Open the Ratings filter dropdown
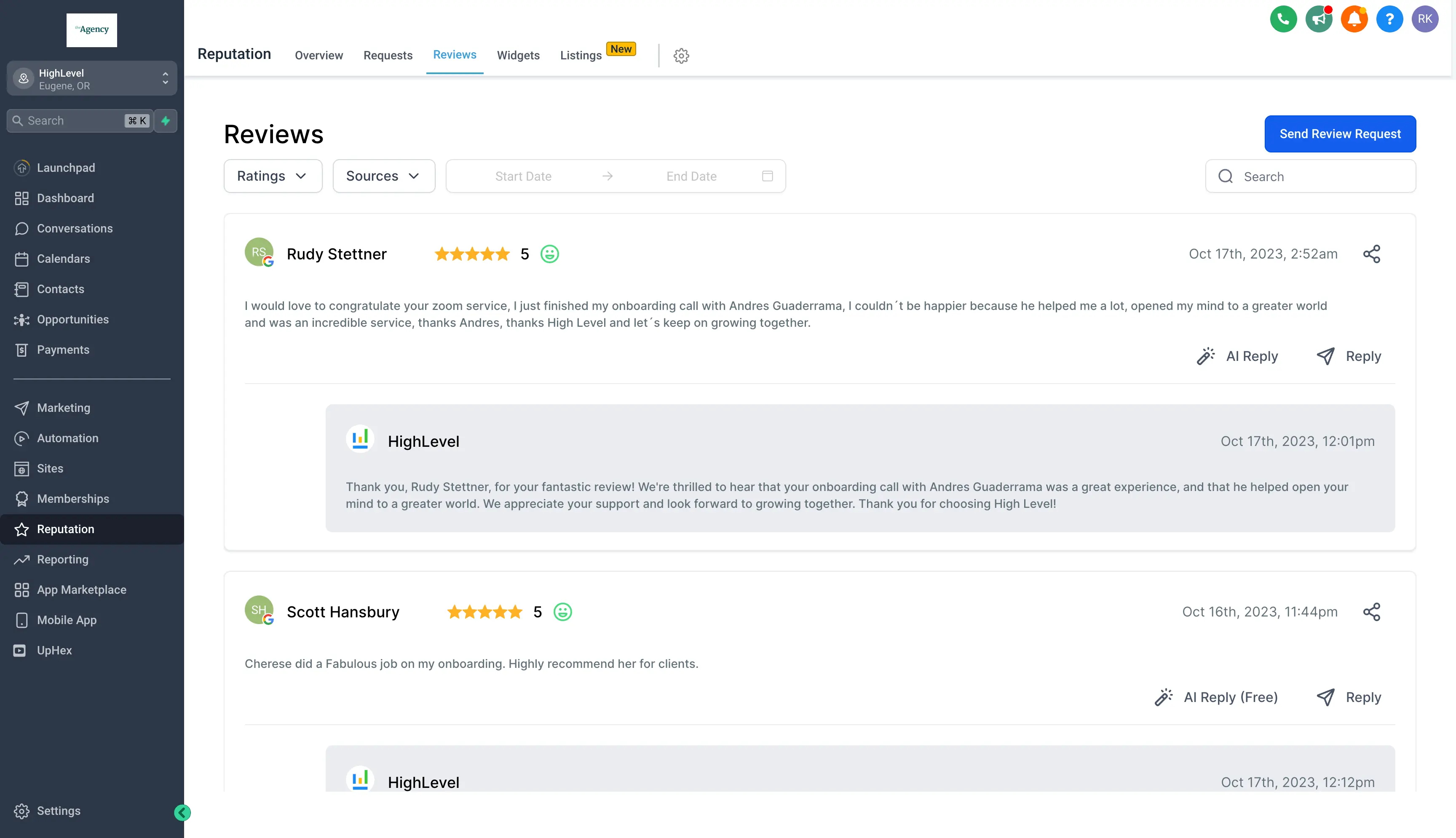This screenshot has width=1456, height=838. point(272,176)
